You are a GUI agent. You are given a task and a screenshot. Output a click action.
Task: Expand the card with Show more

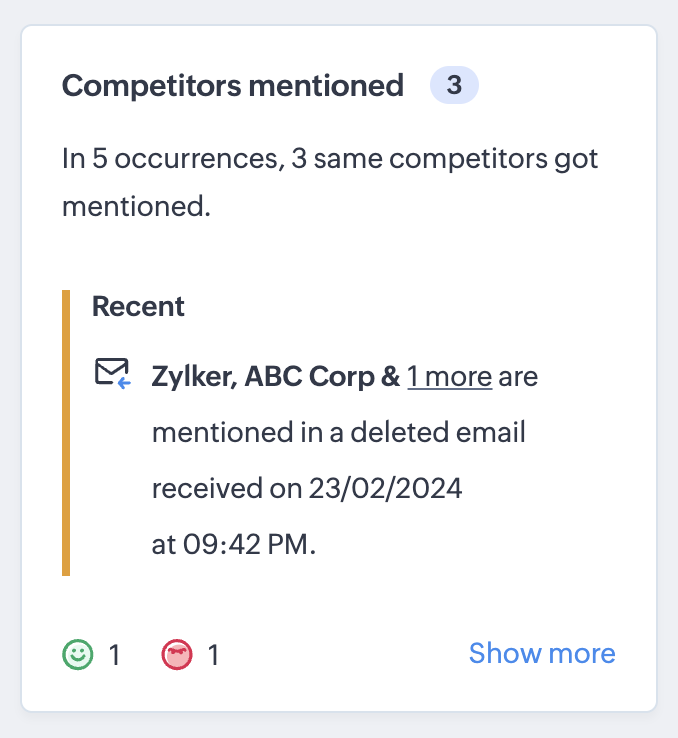pos(542,654)
